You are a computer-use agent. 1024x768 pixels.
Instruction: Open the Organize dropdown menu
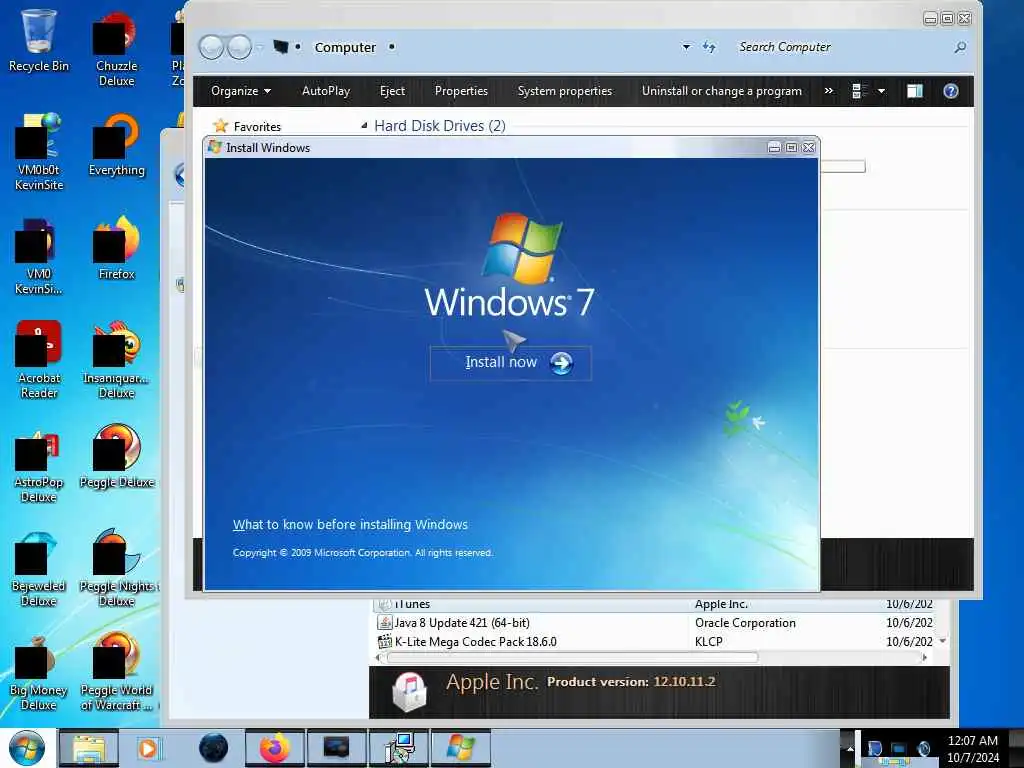click(240, 91)
